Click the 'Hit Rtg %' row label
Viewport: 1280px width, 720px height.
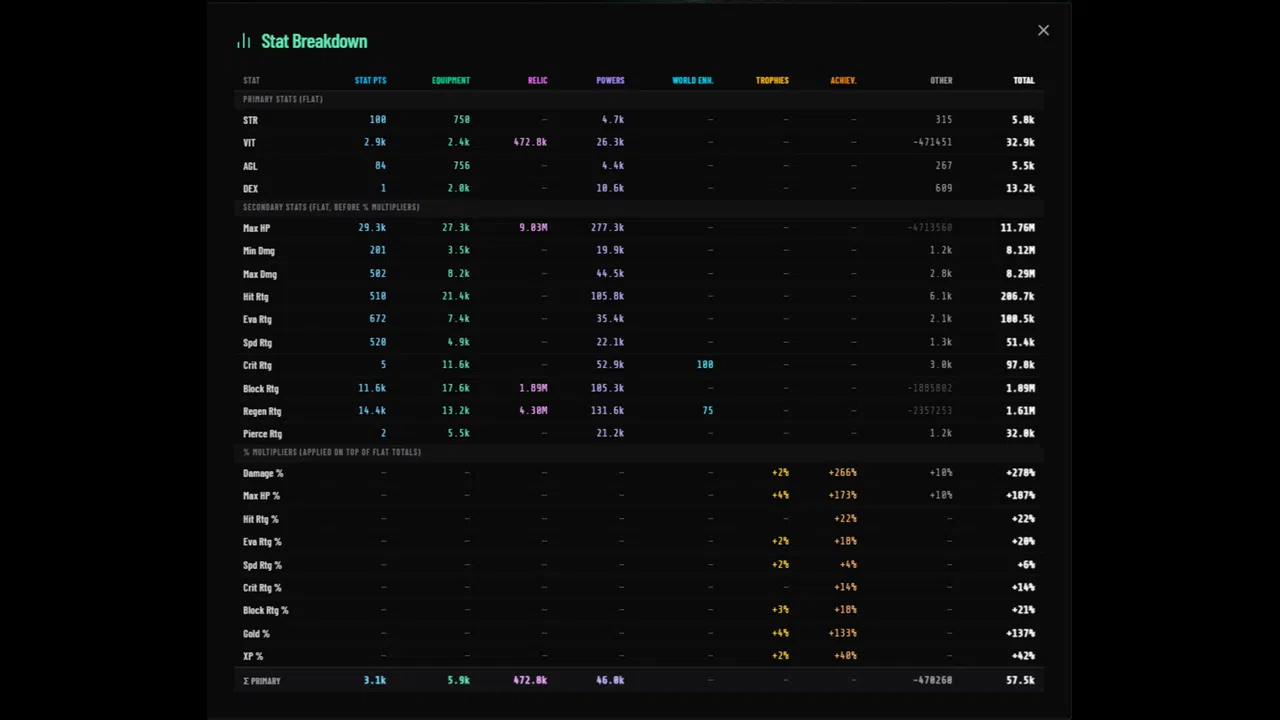pyautogui.click(x=260, y=519)
